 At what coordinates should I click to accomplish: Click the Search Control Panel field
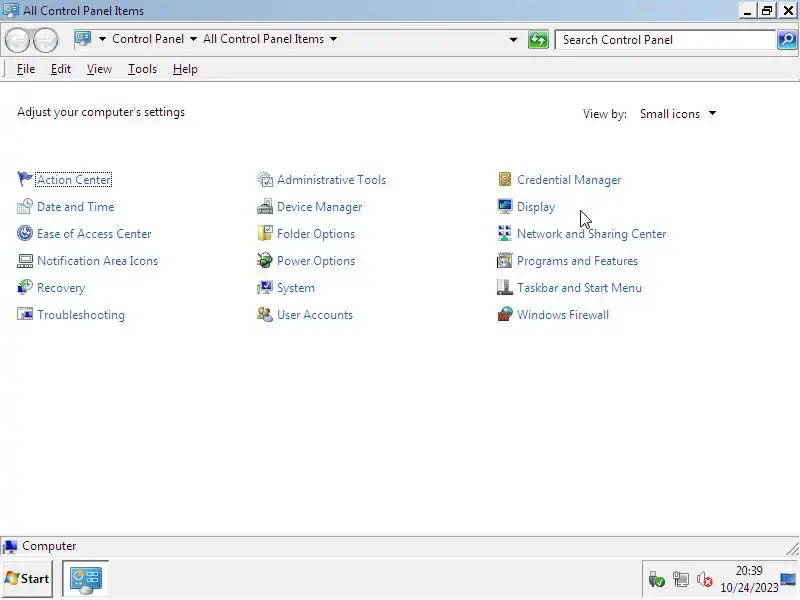coord(666,39)
